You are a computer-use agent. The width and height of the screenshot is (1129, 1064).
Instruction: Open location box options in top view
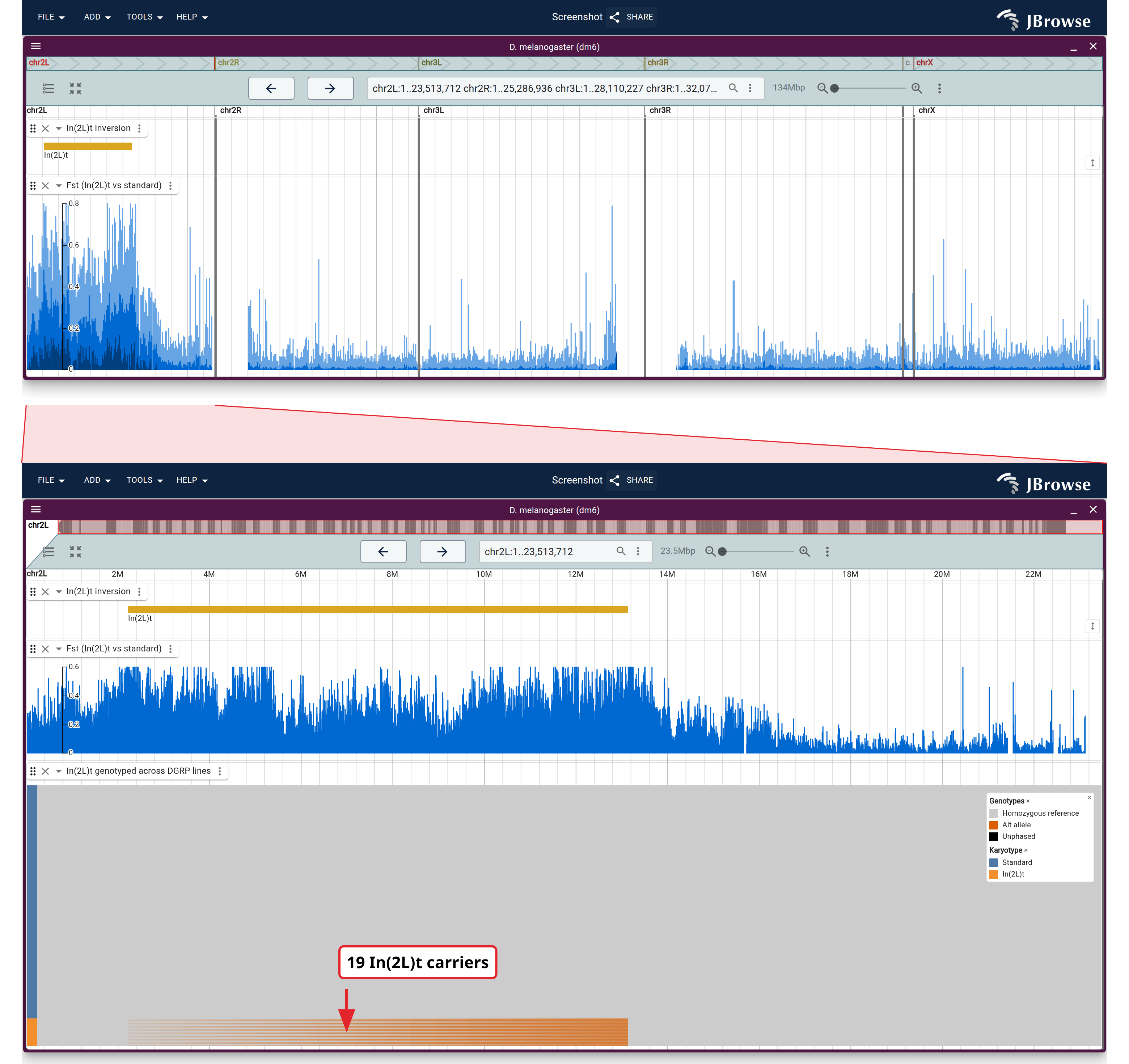click(x=750, y=88)
